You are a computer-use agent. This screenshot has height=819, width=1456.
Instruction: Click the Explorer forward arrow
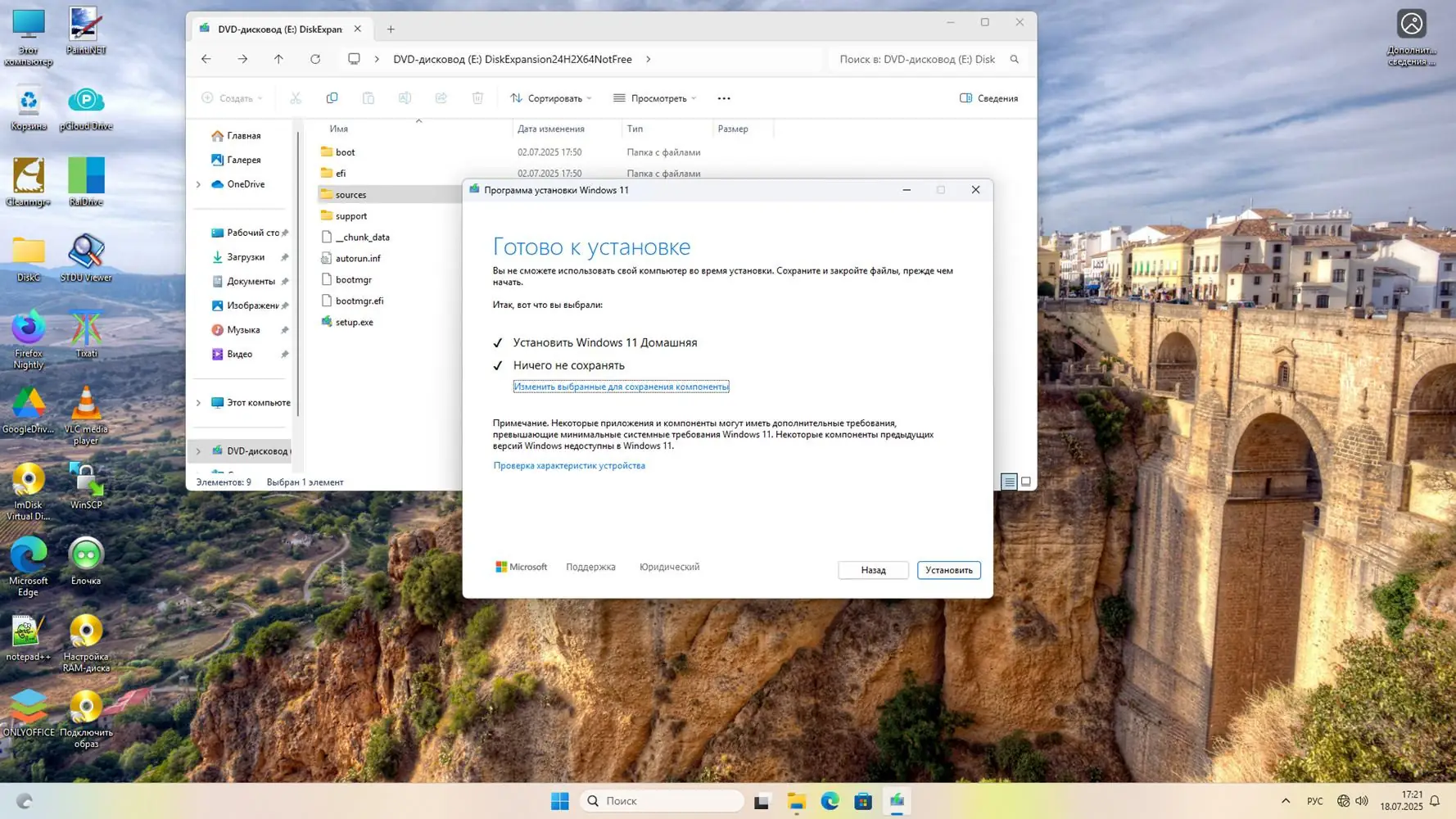coord(242,59)
